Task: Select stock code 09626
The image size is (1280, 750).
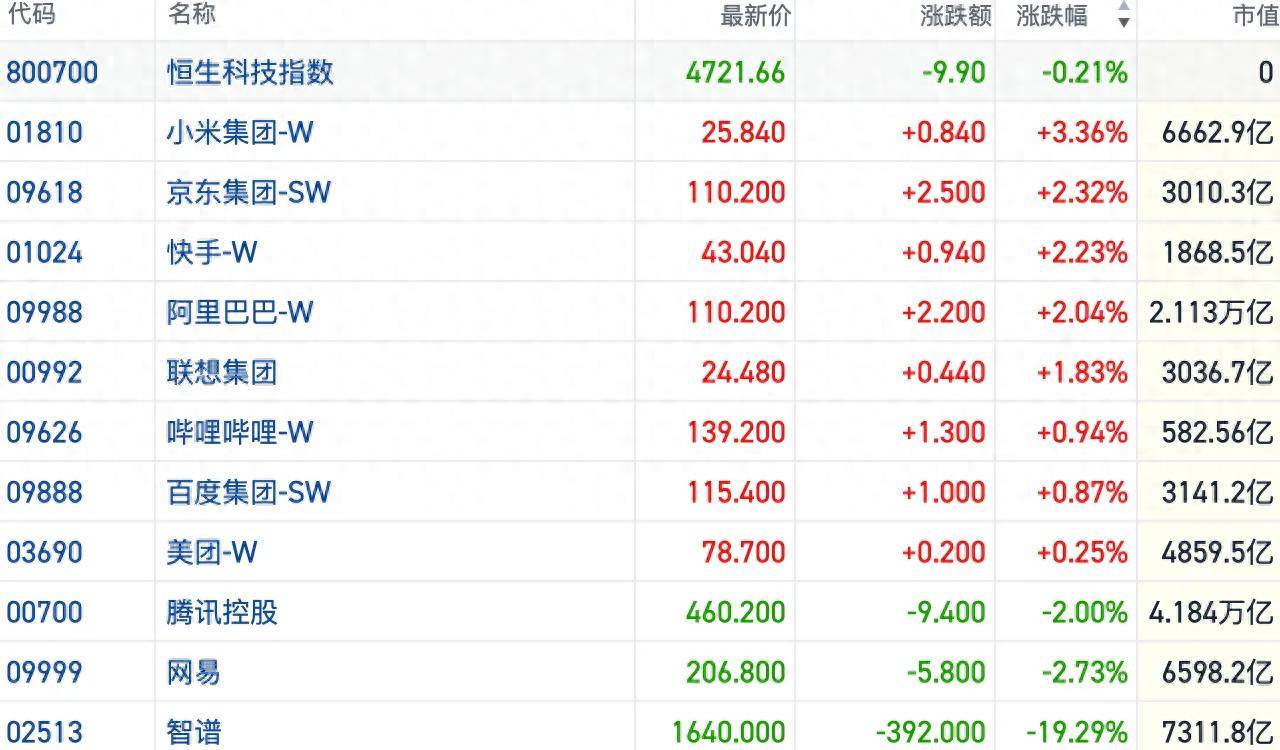Action: click(45, 432)
